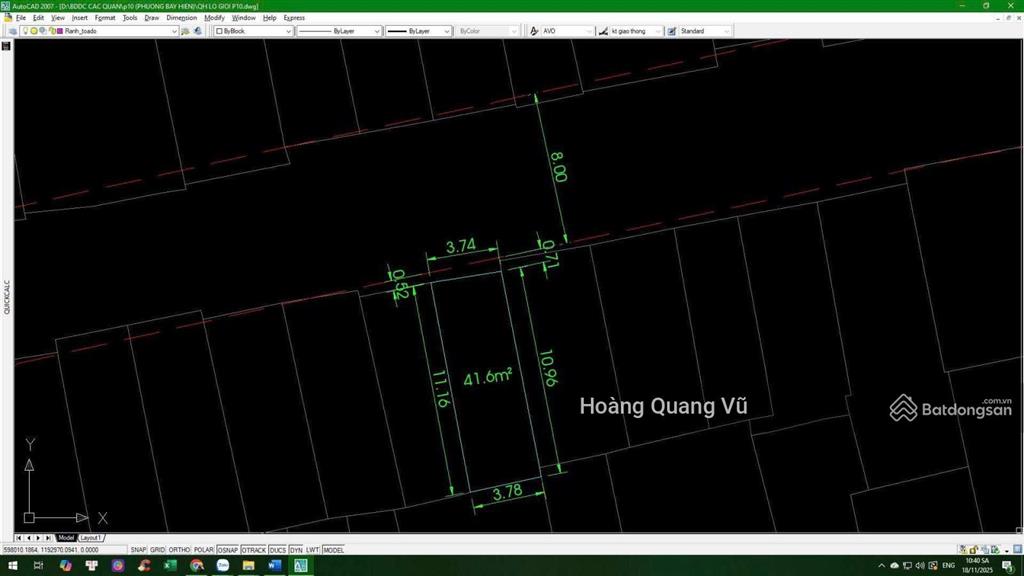Click the volume icon in system tray
The height and width of the screenshot is (576, 1024).
[x=920, y=566]
